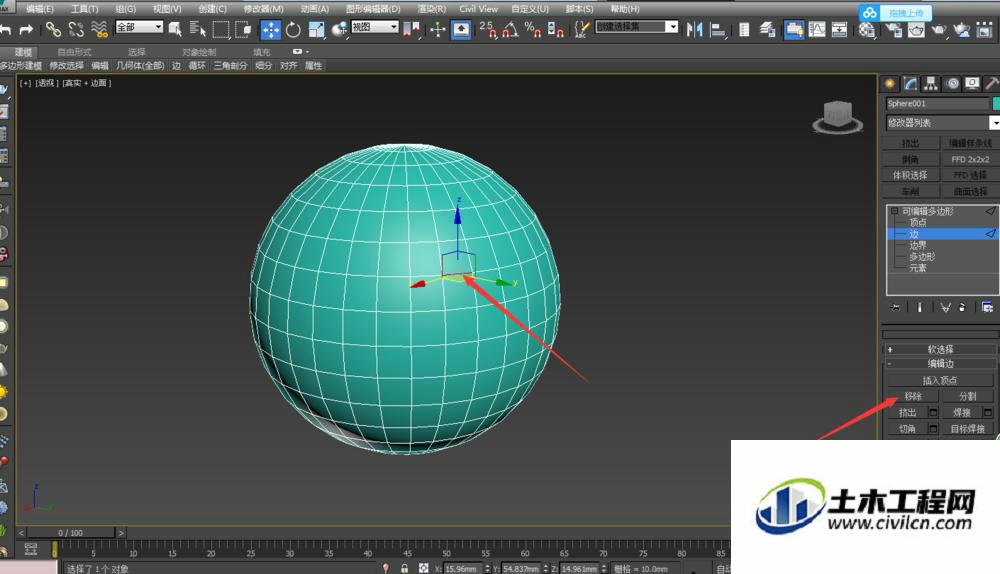Toggle keyboard shortcut override icon

[461, 29]
